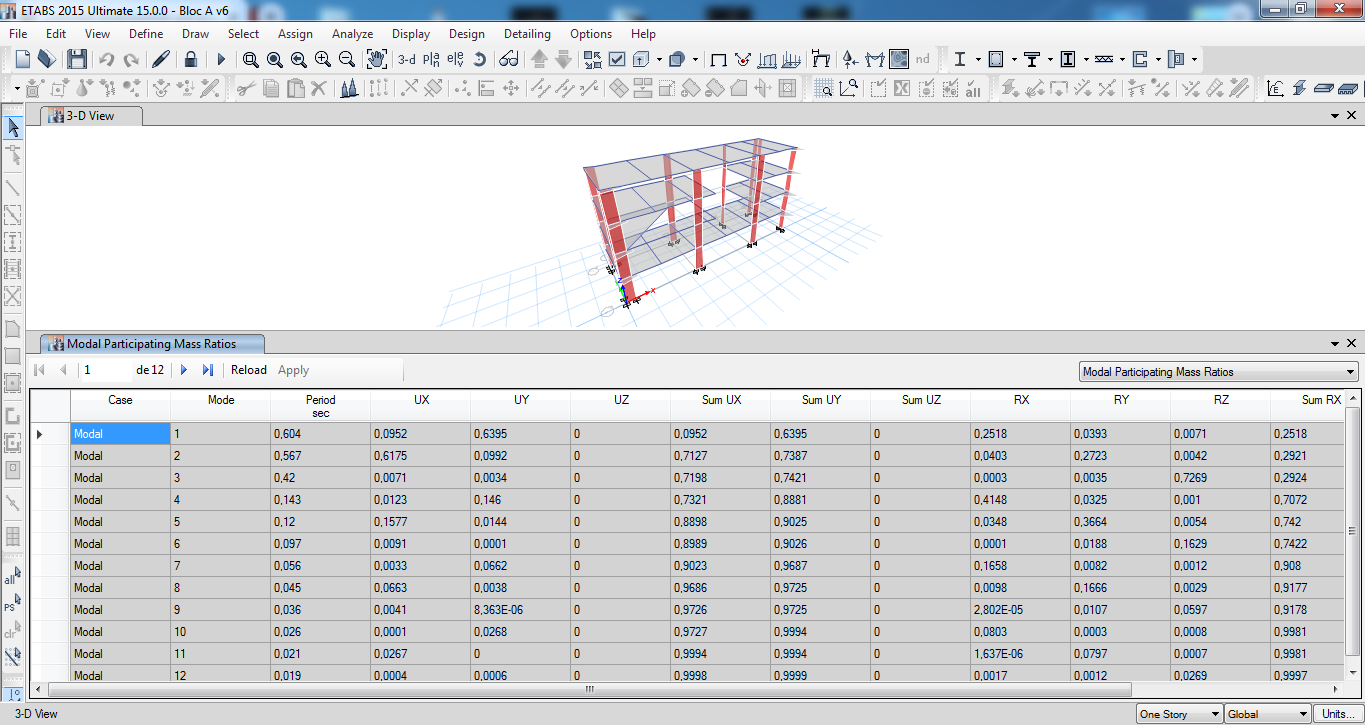Click the Restore Previous Zoom icon
1365x725 pixels.
[299, 59]
